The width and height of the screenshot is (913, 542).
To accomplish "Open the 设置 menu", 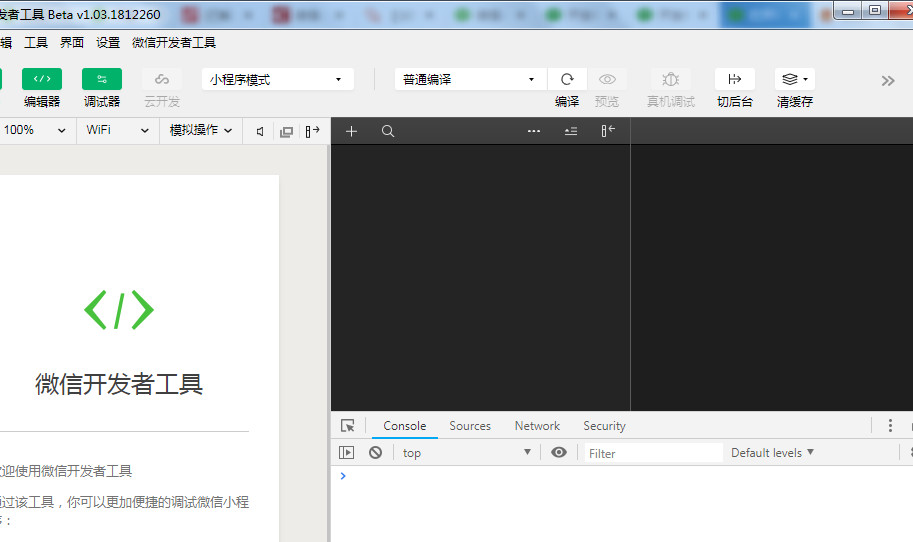I will [108, 42].
